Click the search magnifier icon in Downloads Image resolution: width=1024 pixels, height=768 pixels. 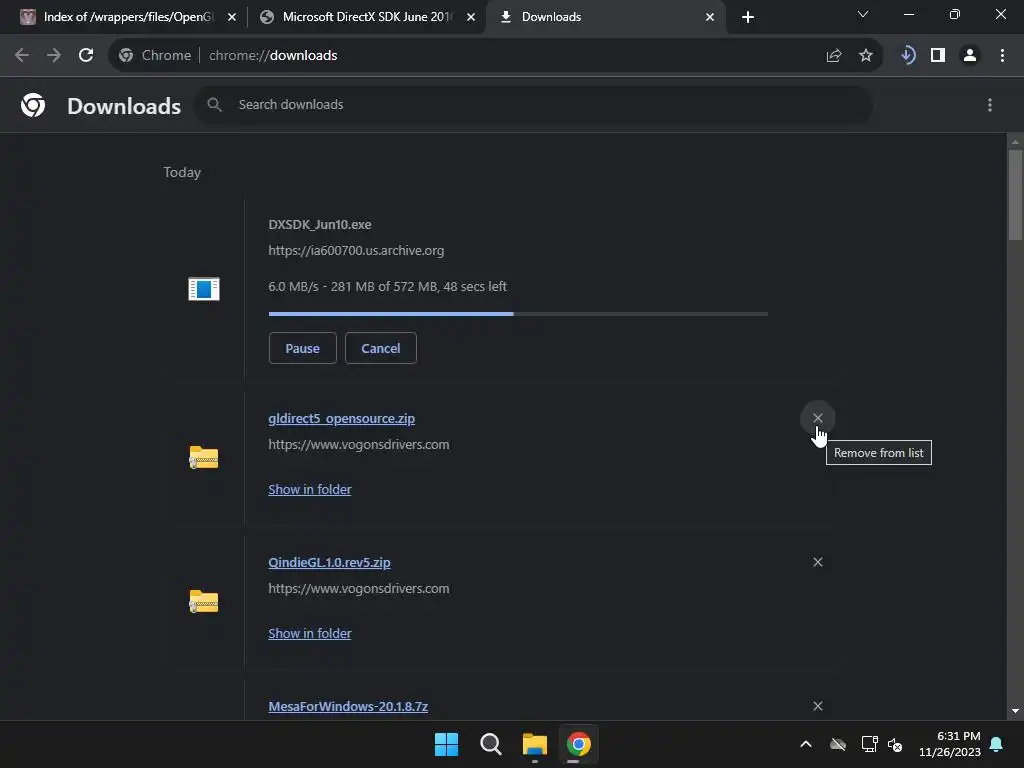pyautogui.click(x=214, y=104)
